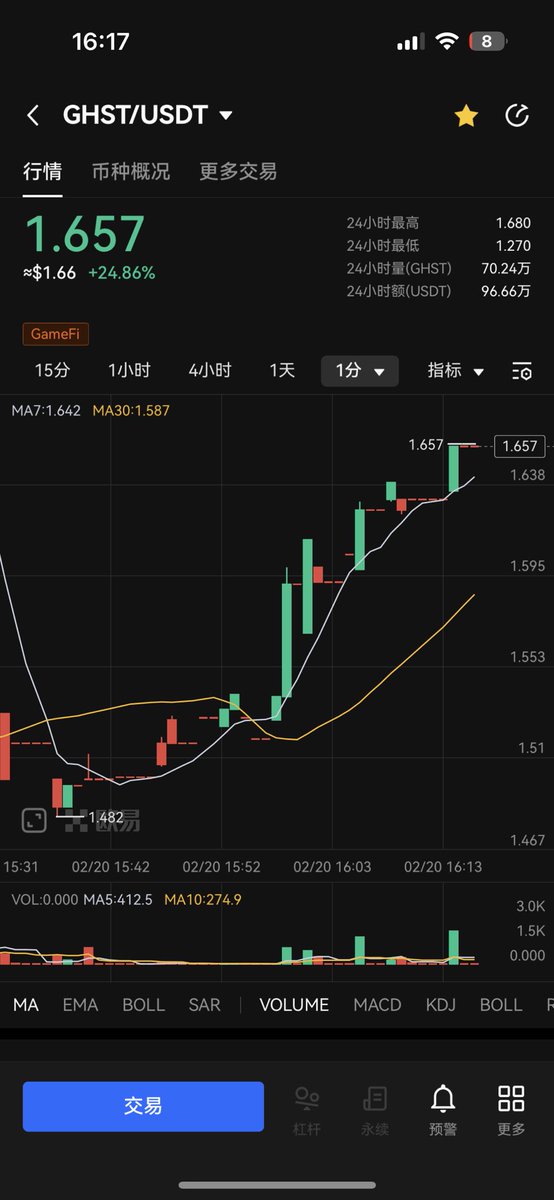
Task: Tap the GameFi category tag
Action: 56,334
